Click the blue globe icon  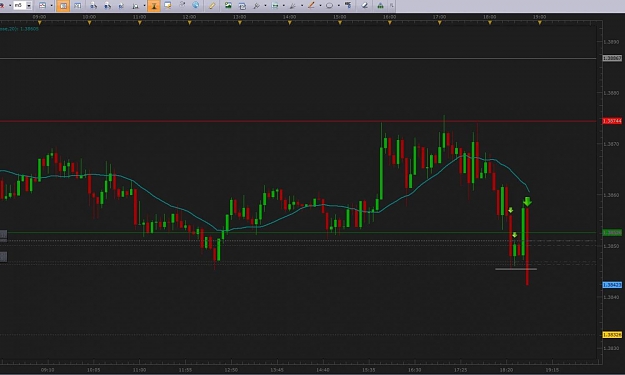point(195,5)
